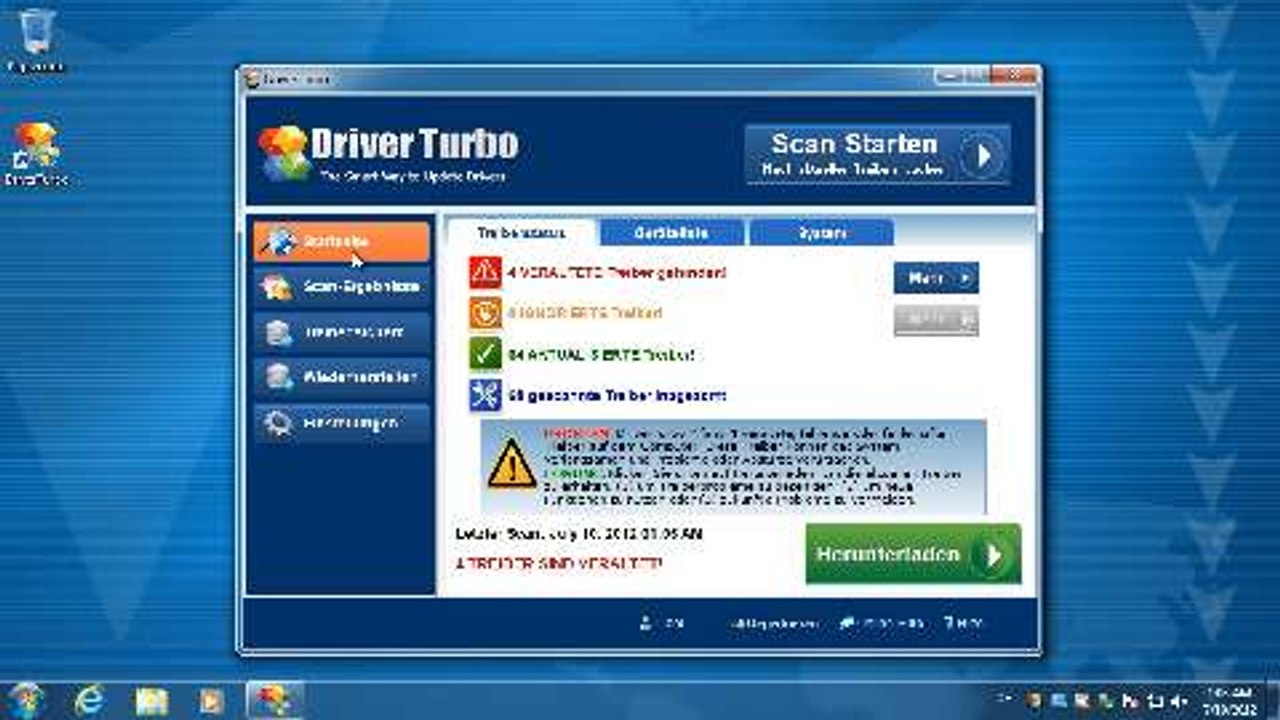
Task: Click the yellow warning triangle icon
Action: tap(512, 463)
